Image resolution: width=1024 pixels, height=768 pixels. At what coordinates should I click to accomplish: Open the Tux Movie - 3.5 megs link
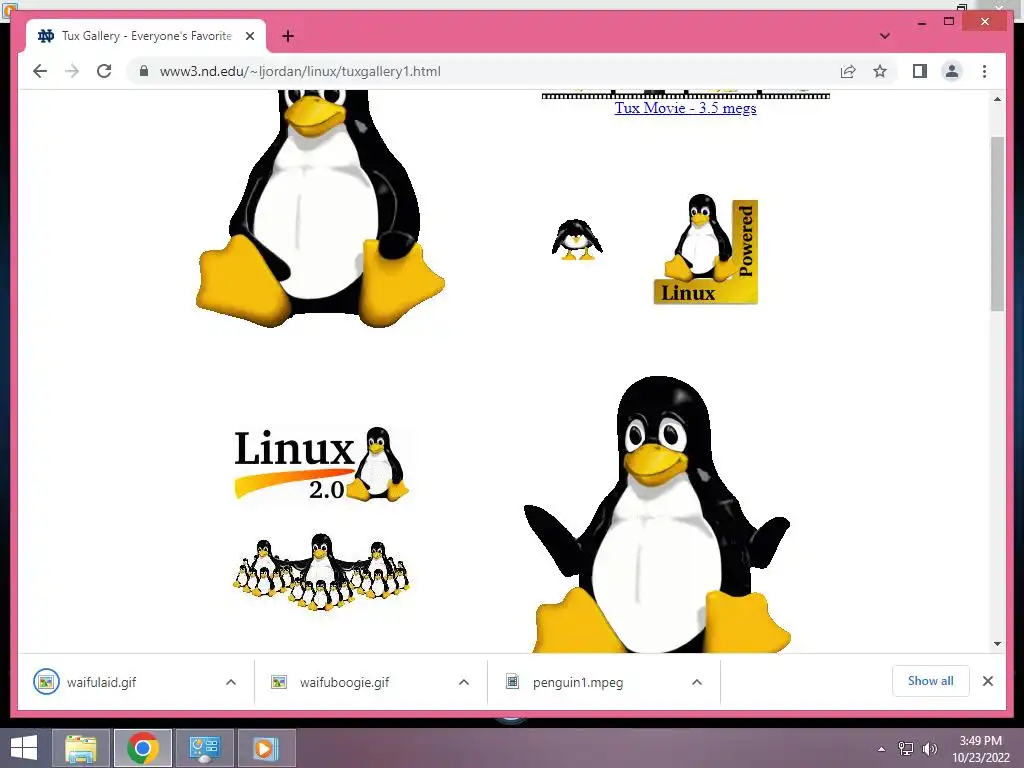[685, 108]
